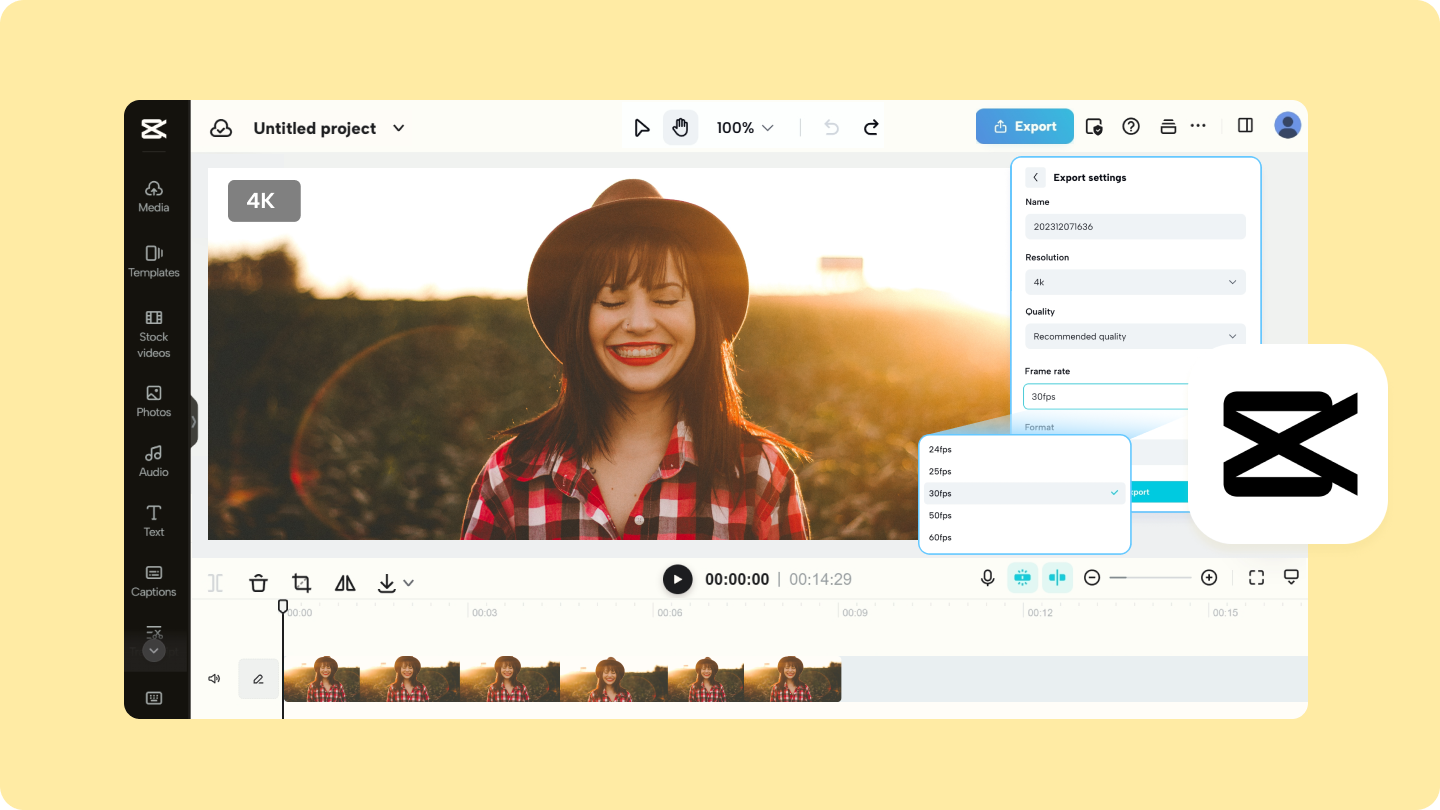Toggle the side panel layout icon

click(1245, 125)
